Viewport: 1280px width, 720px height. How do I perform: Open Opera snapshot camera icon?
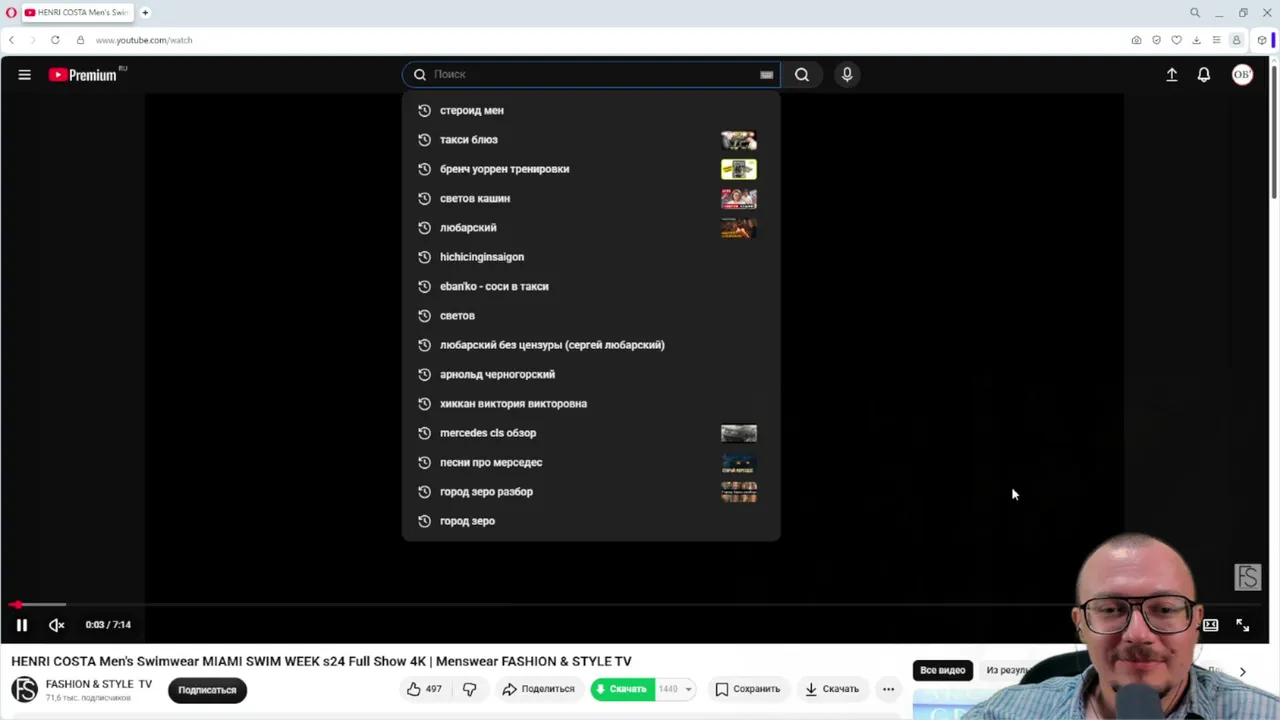1136,40
